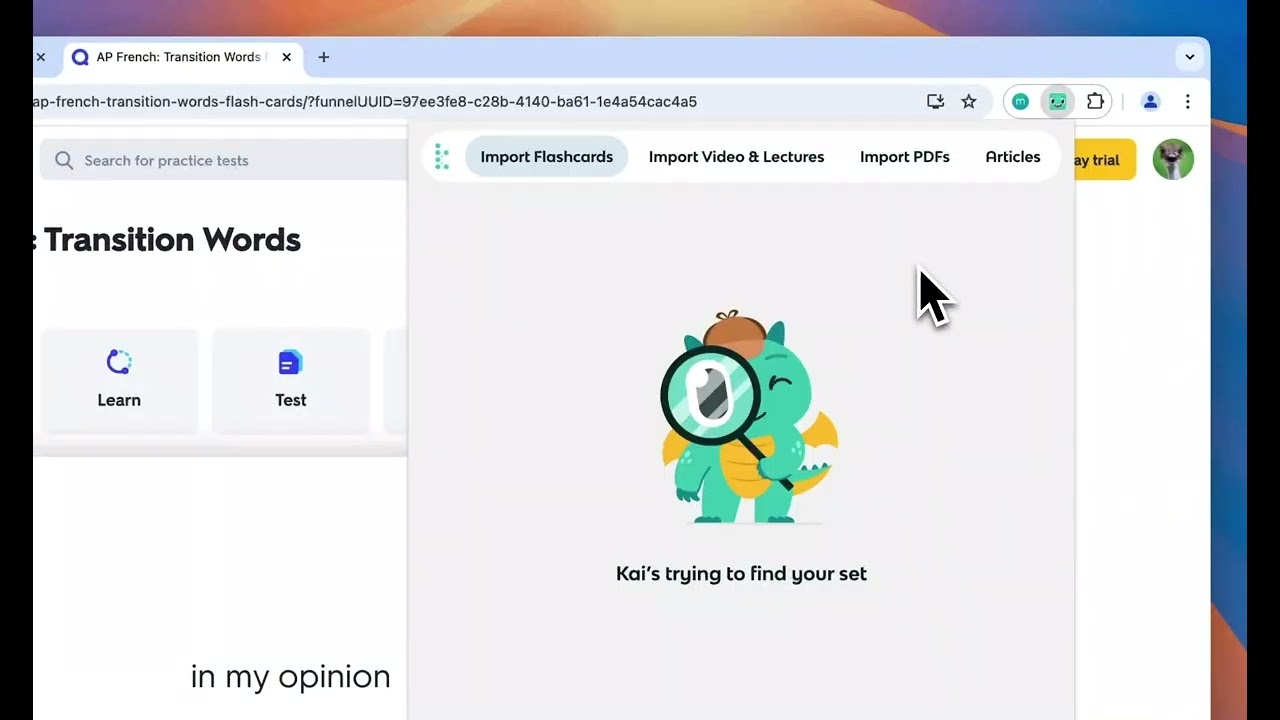1280x720 pixels.
Task: Open the Import PDFs tab
Action: [x=904, y=157]
